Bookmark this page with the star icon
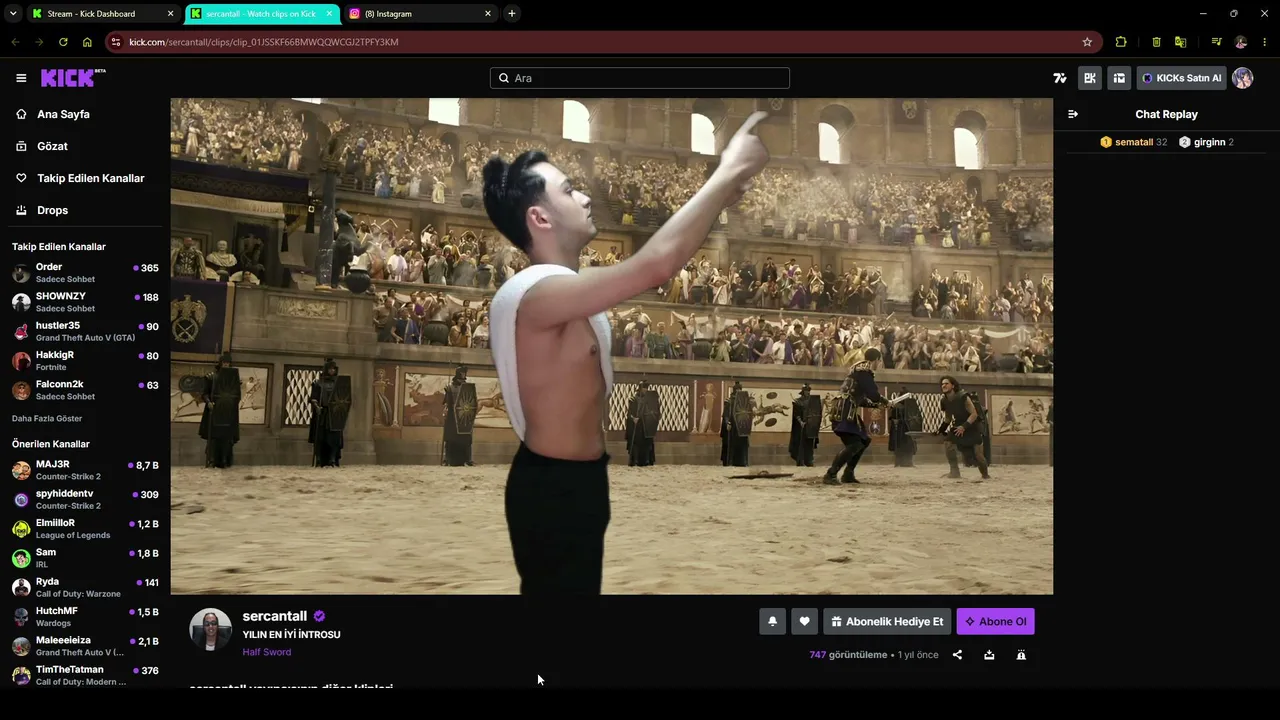 click(x=1087, y=42)
